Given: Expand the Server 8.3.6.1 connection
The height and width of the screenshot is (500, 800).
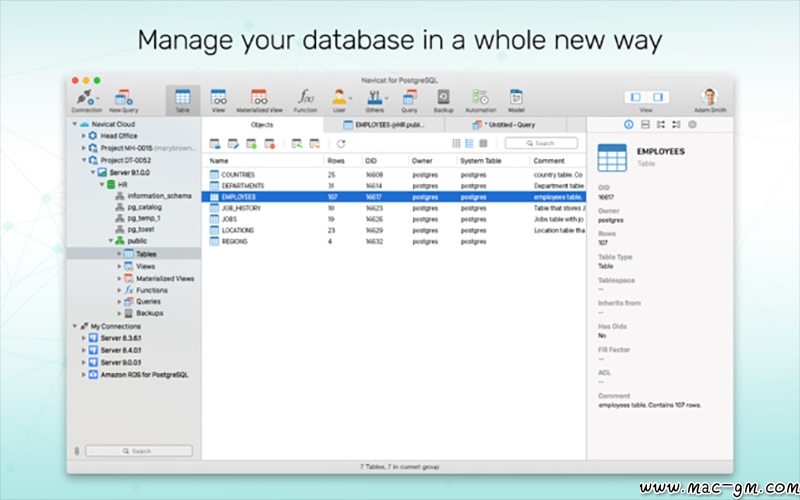Looking at the screenshot, I should [84, 338].
